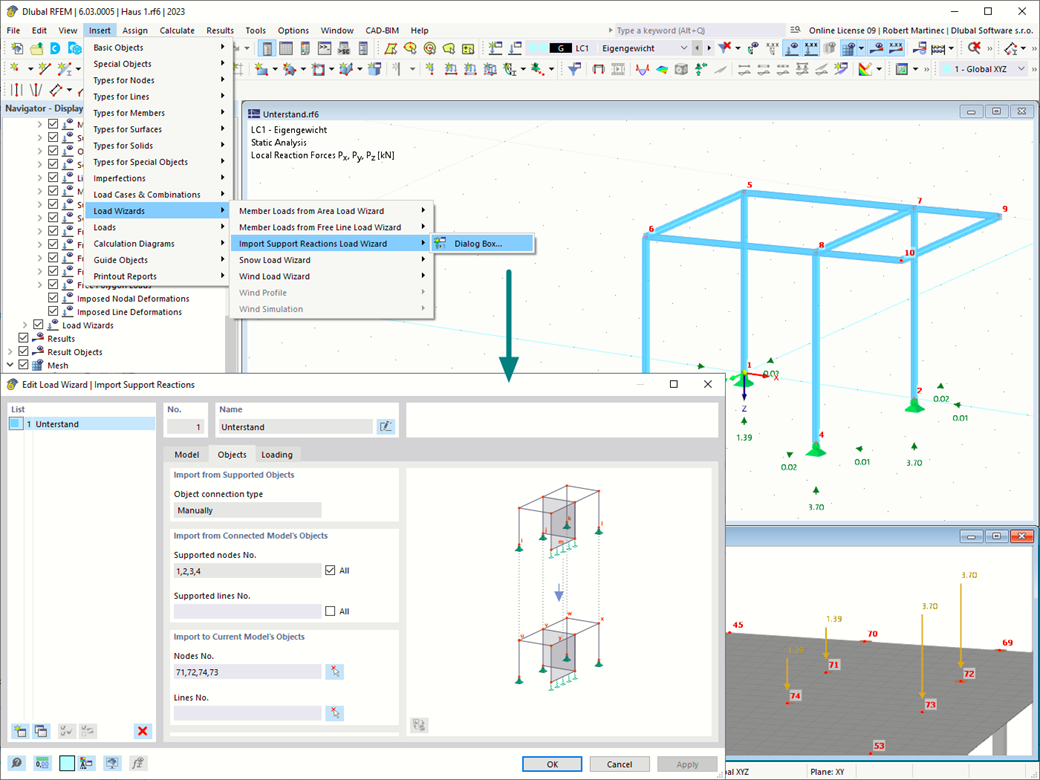Check All for Supported lines No.
Image resolution: width=1040 pixels, height=780 pixels.
pyautogui.click(x=330, y=611)
